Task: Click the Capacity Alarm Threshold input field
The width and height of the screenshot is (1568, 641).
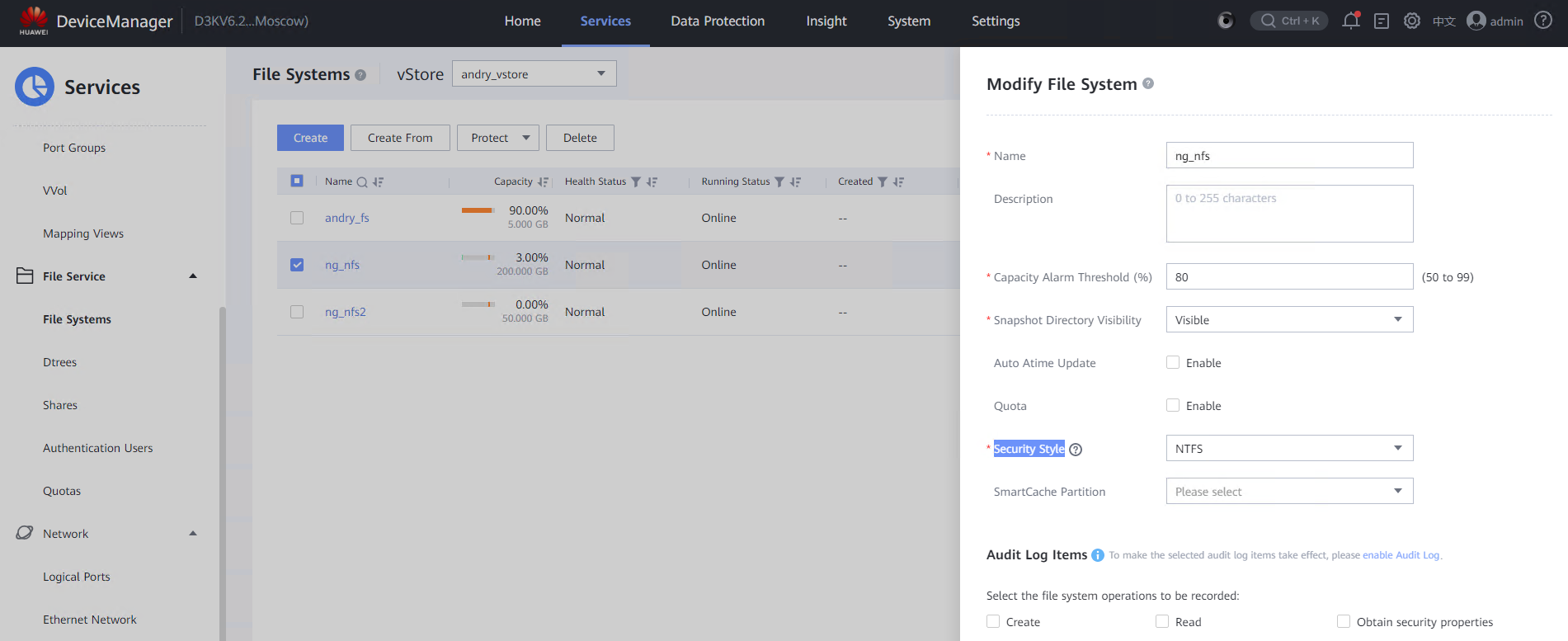Action: [1289, 277]
